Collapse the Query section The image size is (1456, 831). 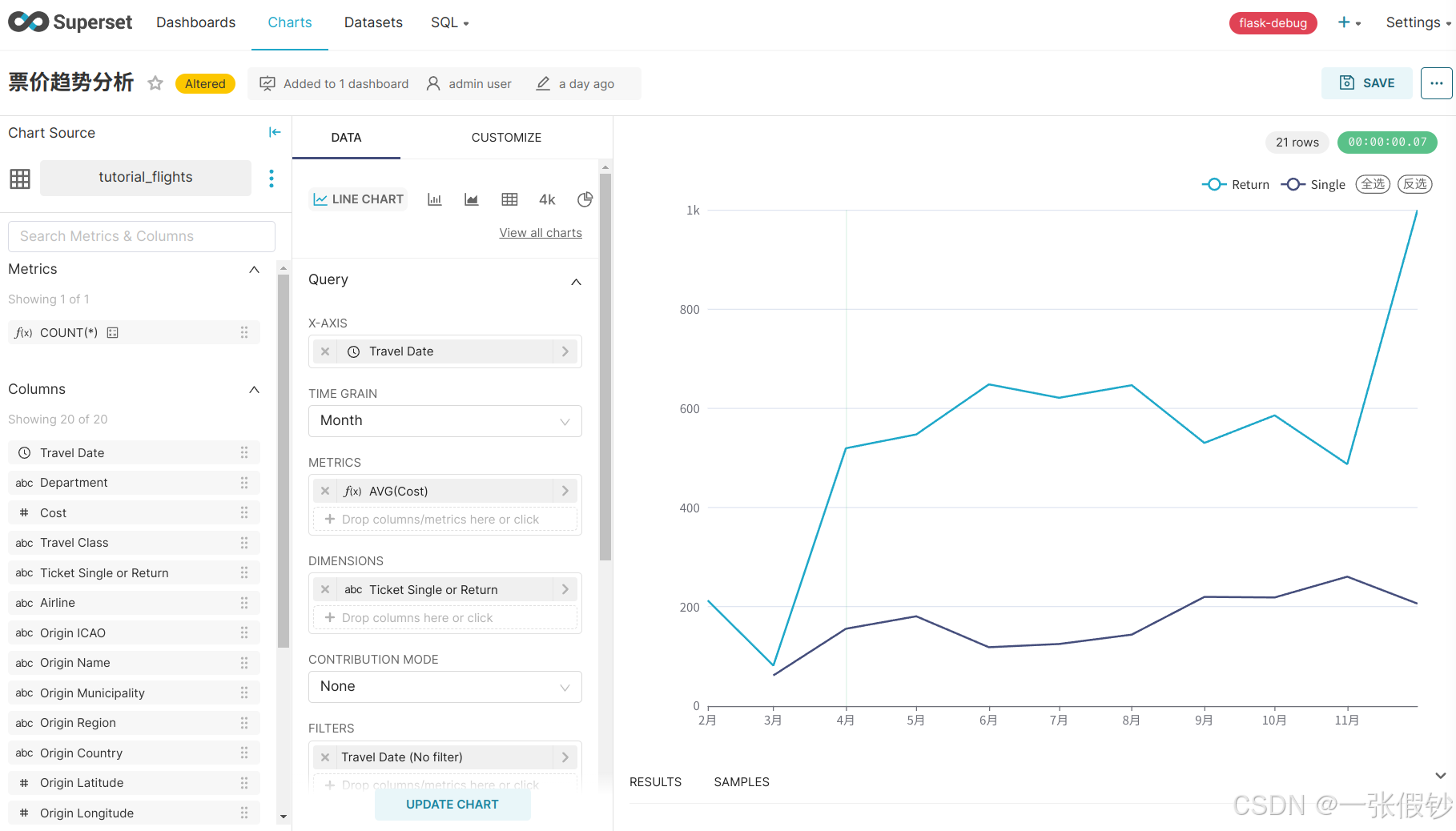coord(576,281)
